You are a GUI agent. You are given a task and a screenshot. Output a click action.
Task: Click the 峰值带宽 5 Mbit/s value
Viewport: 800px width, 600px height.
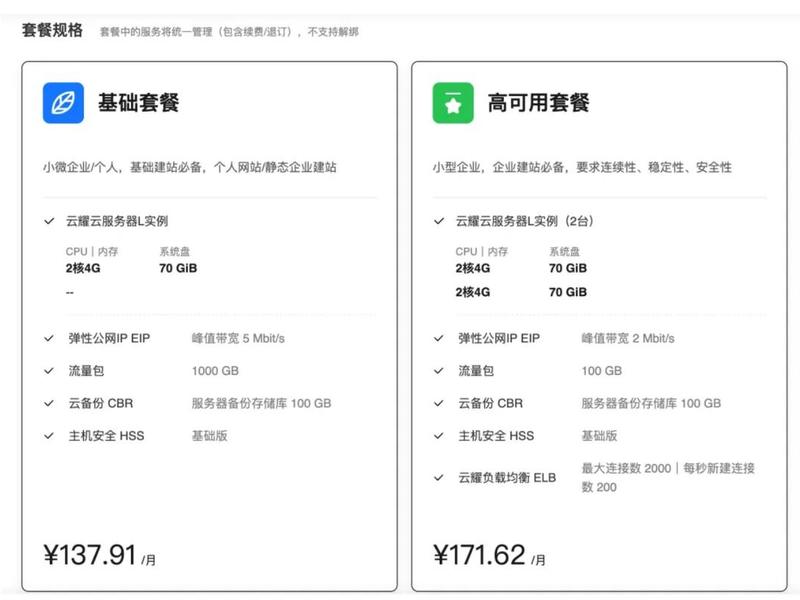238,338
